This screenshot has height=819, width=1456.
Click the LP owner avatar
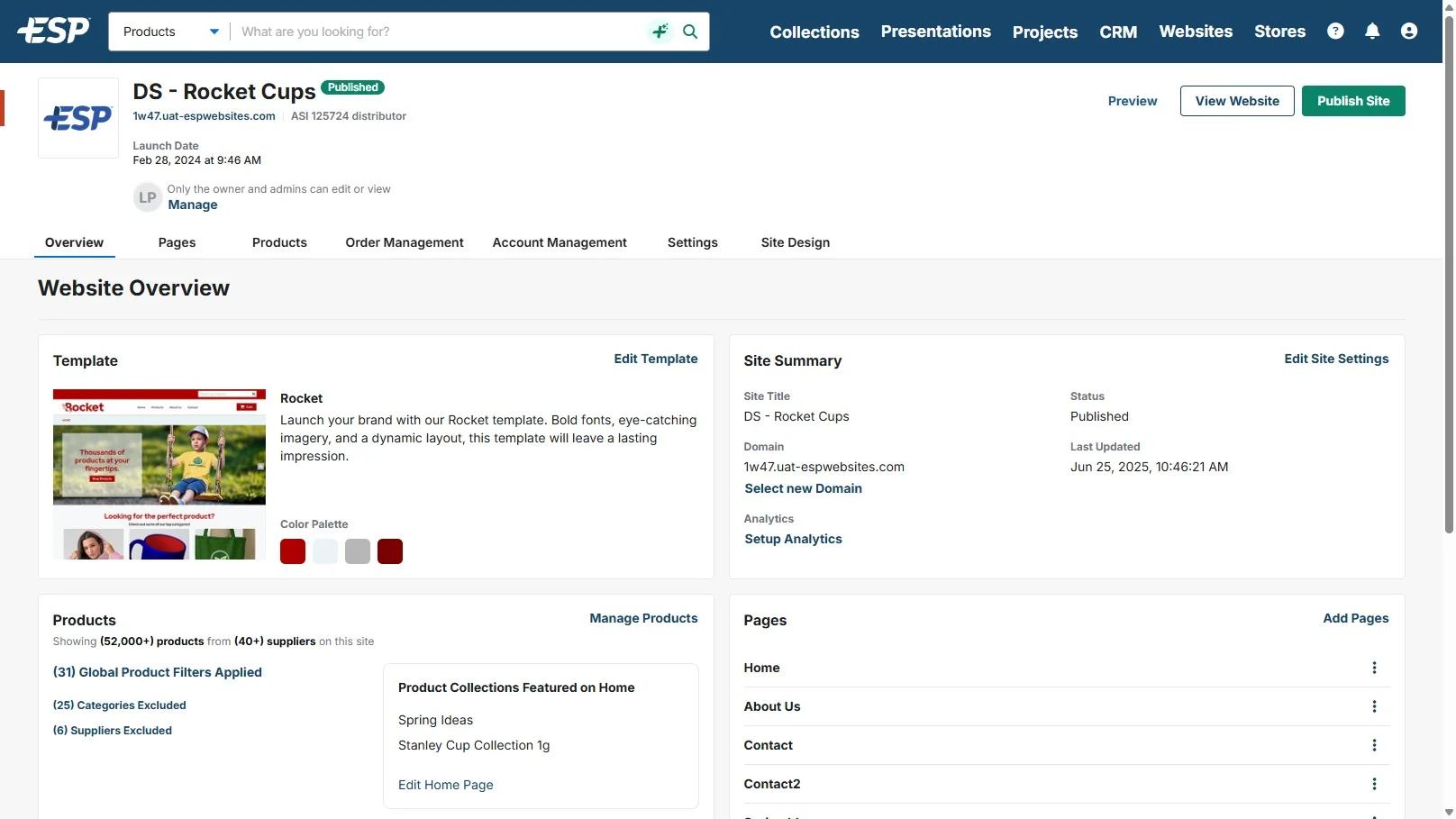(148, 197)
